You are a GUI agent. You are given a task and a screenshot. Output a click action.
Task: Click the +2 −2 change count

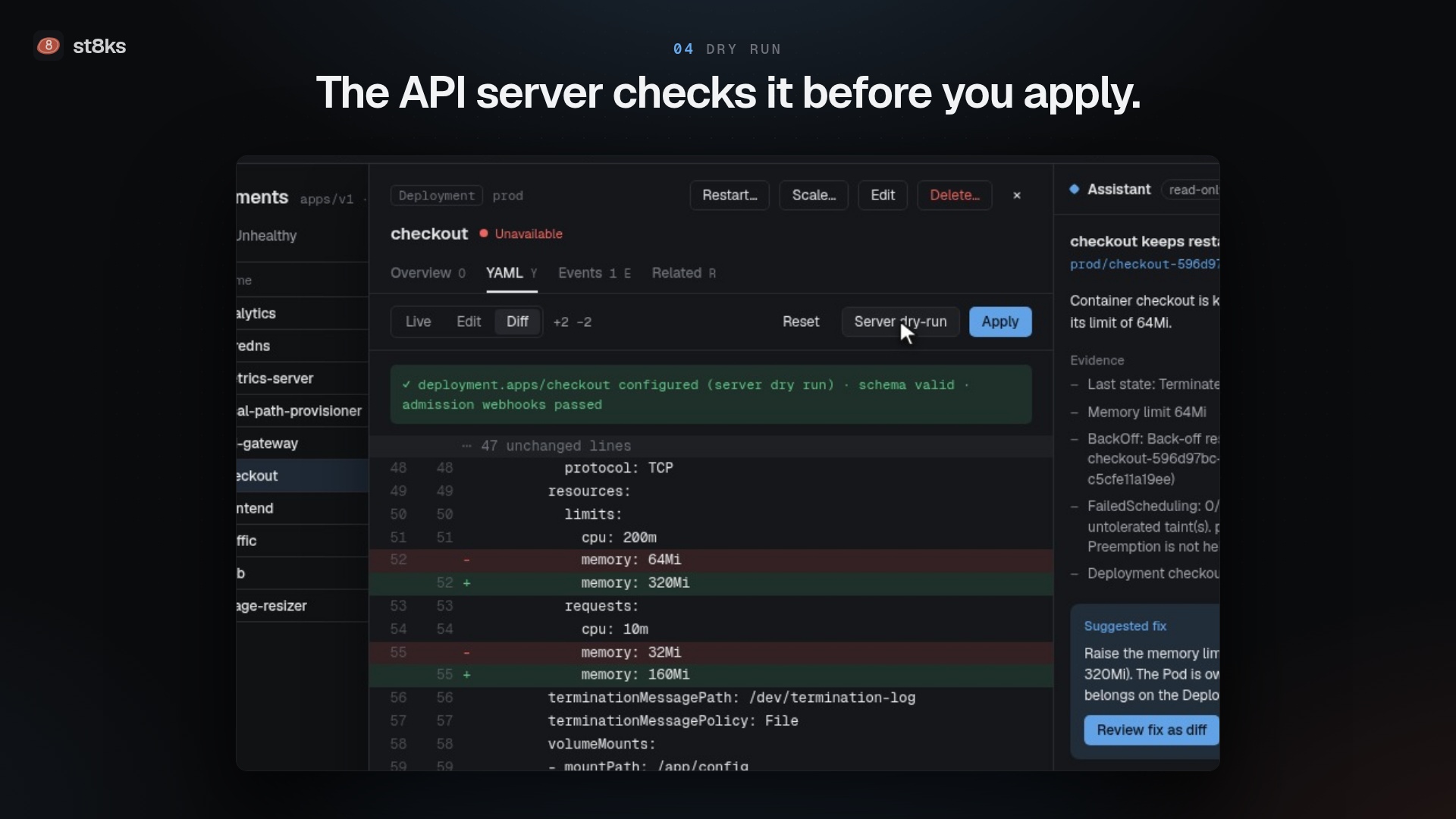pyautogui.click(x=573, y=322)
